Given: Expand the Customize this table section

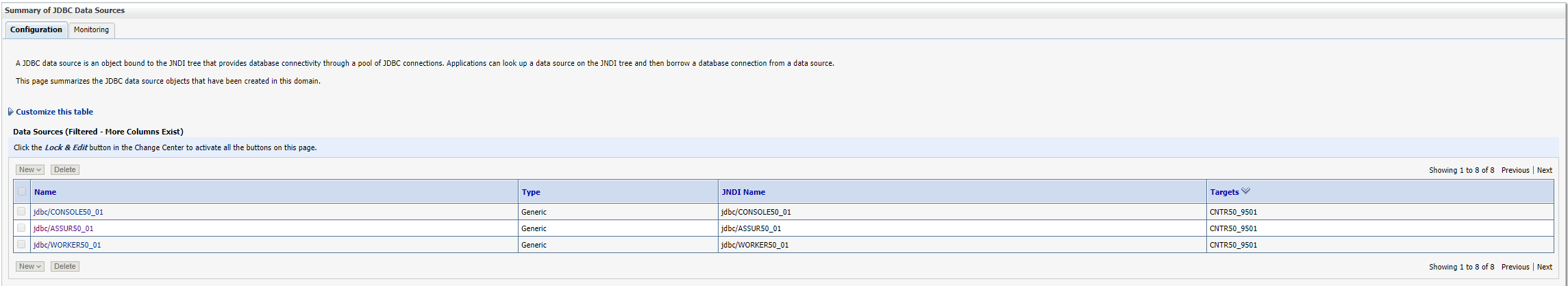Looking at the screenshot, I should pyautogui.click(x=54, y=112).
